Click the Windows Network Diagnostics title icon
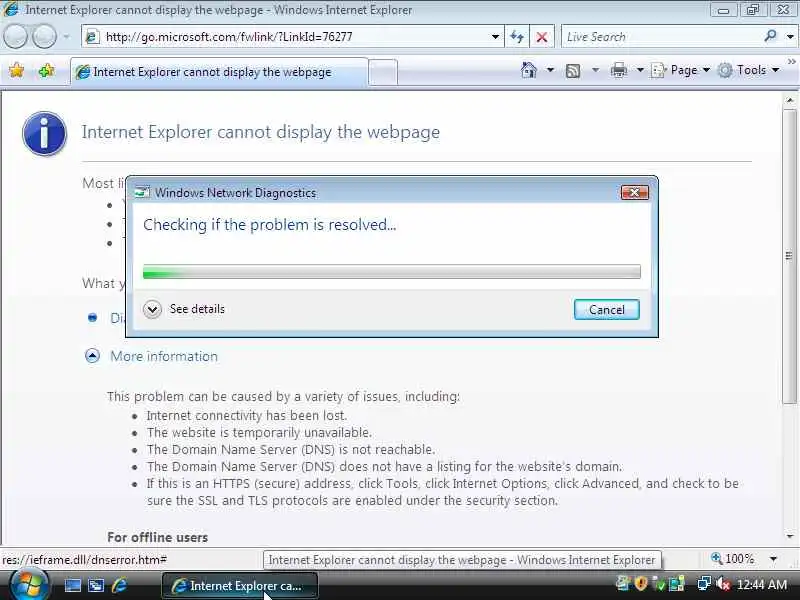 pos(142,192)
